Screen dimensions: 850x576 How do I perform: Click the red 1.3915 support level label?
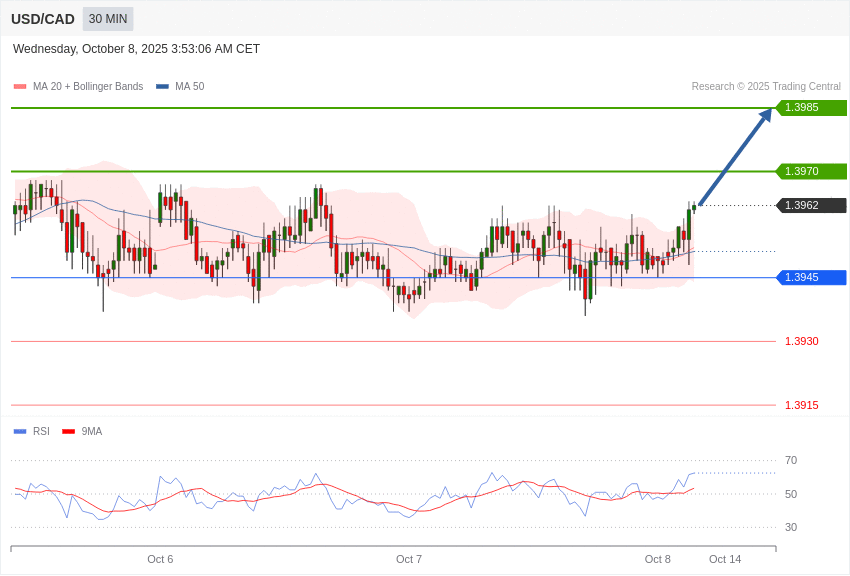click(x=801, y=406)
